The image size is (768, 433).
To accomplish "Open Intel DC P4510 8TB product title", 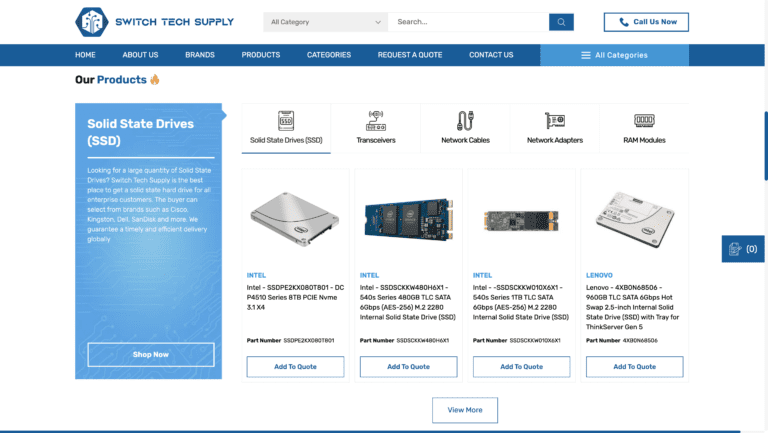I will click(x=294, y=295).
